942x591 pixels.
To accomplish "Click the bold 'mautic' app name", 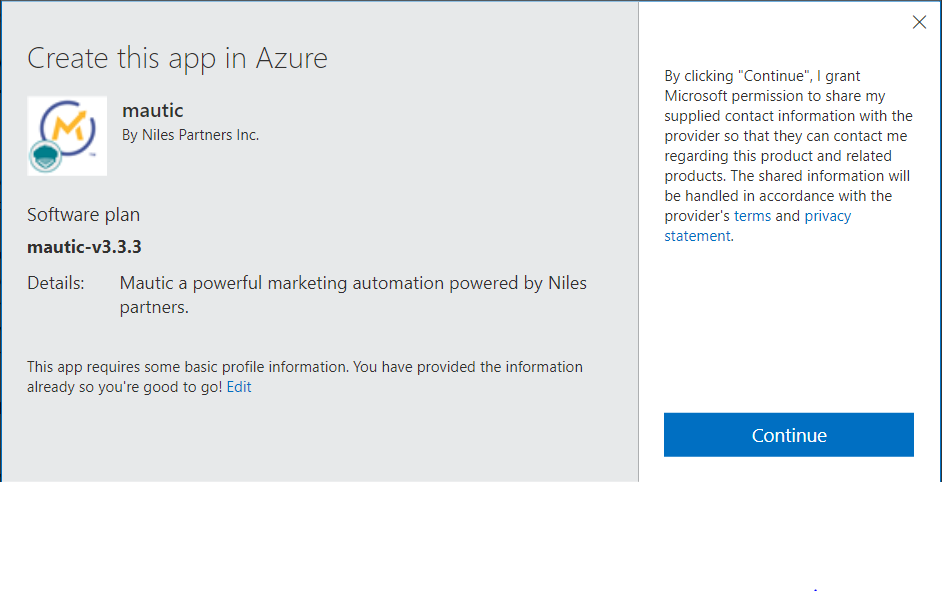I will click(152, 110).
